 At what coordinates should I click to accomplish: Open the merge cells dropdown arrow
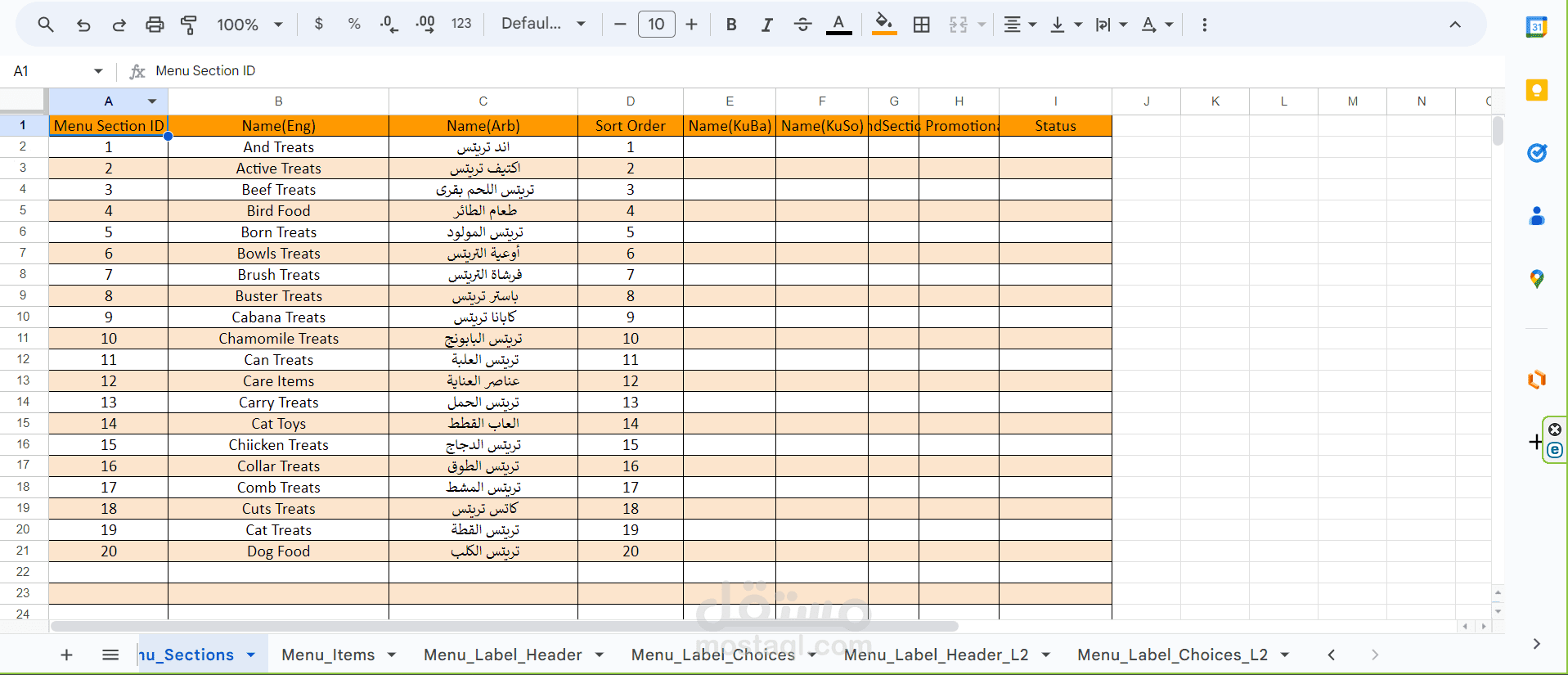click(982, 25)
